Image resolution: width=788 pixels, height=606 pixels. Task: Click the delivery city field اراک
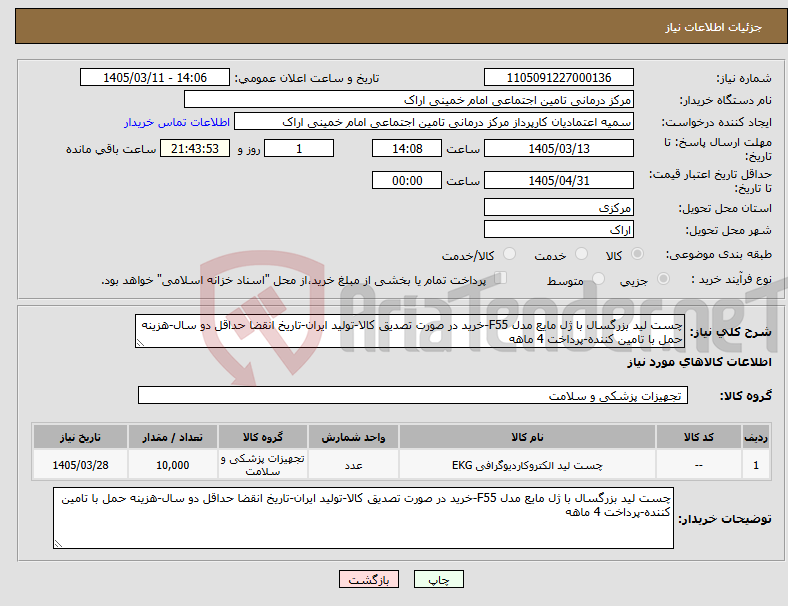558,229
